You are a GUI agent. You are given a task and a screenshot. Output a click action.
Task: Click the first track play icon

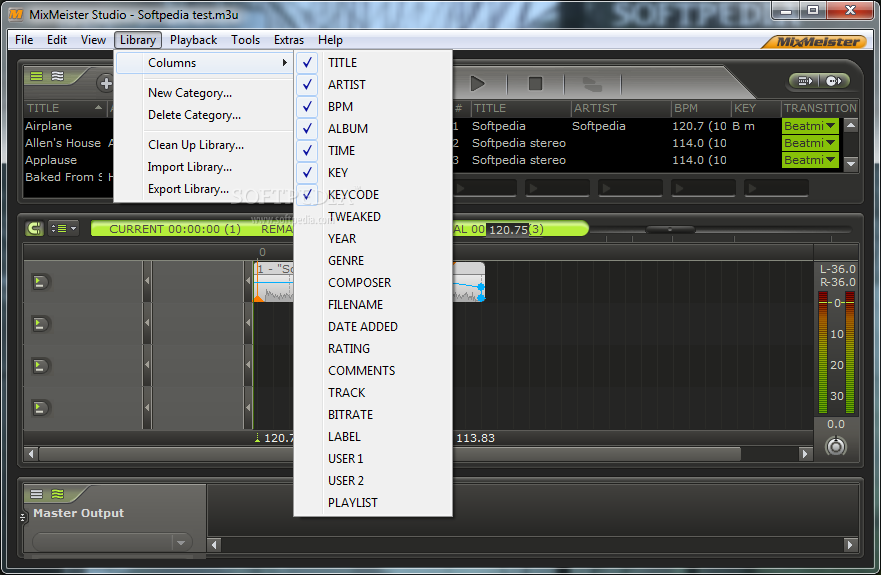click(40, 282)
